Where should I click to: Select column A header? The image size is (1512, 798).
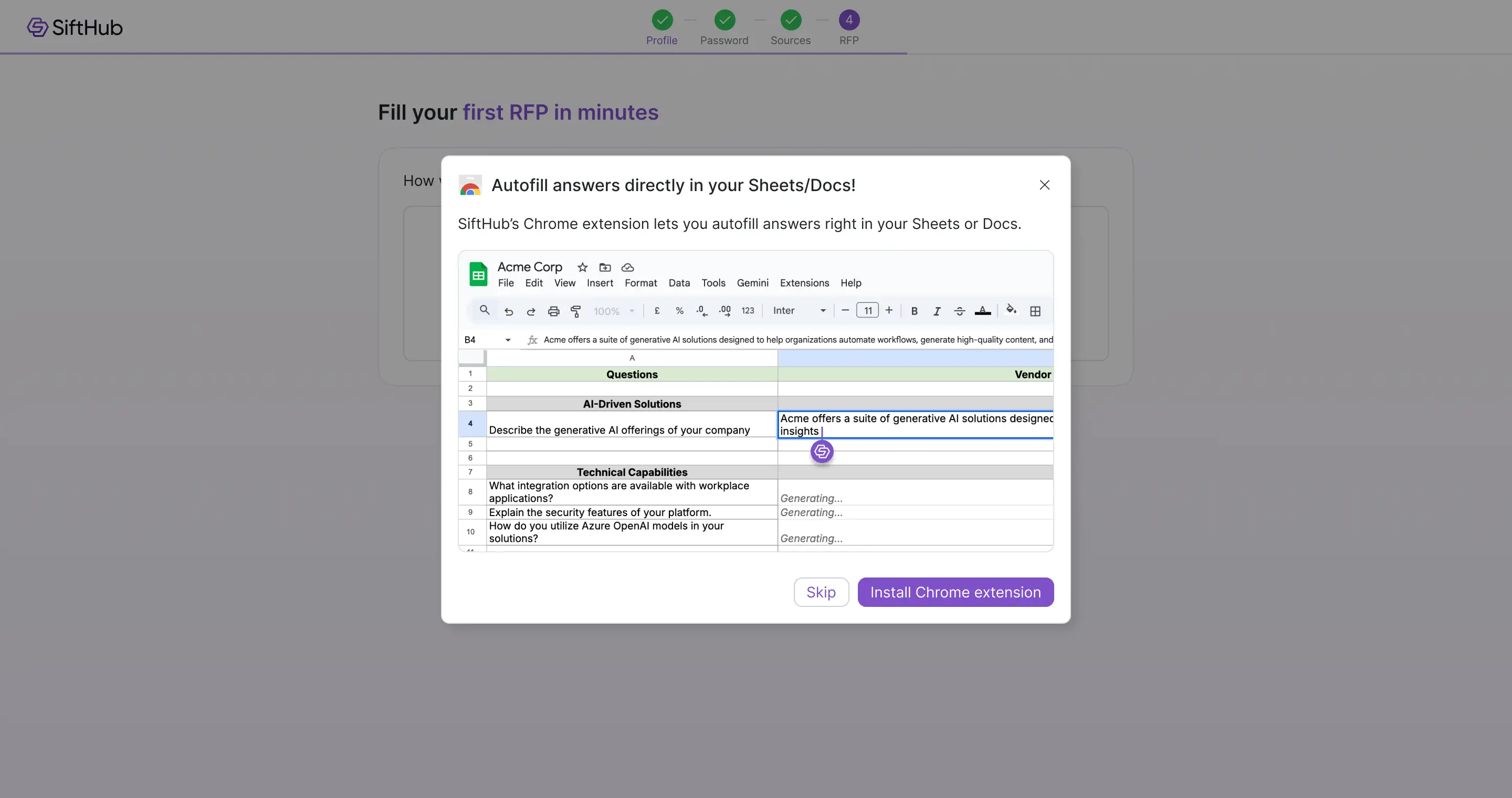pyautogui.click(x=632, y=358)
